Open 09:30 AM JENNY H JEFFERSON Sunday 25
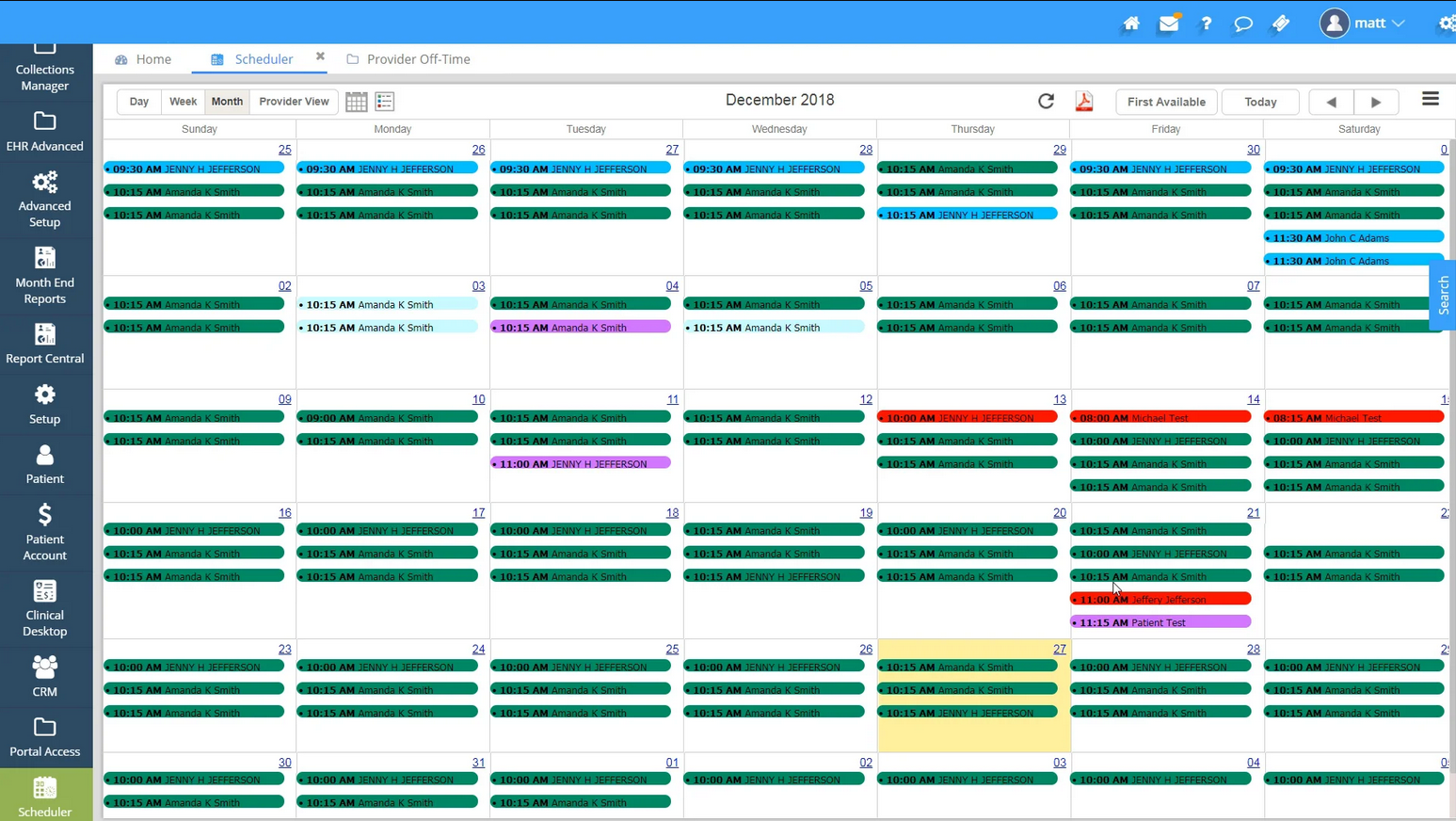The width and height of the screenshot is (1456, 821). tap(194, 169)
